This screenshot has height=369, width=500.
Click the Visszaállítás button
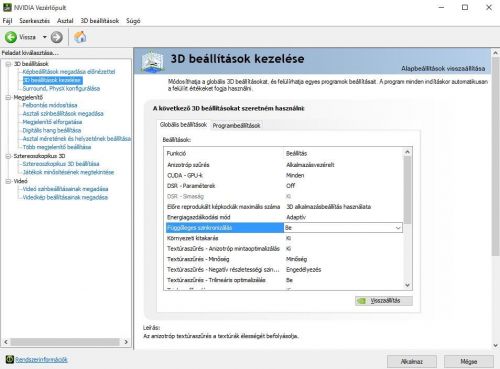[x=384, y=301]
